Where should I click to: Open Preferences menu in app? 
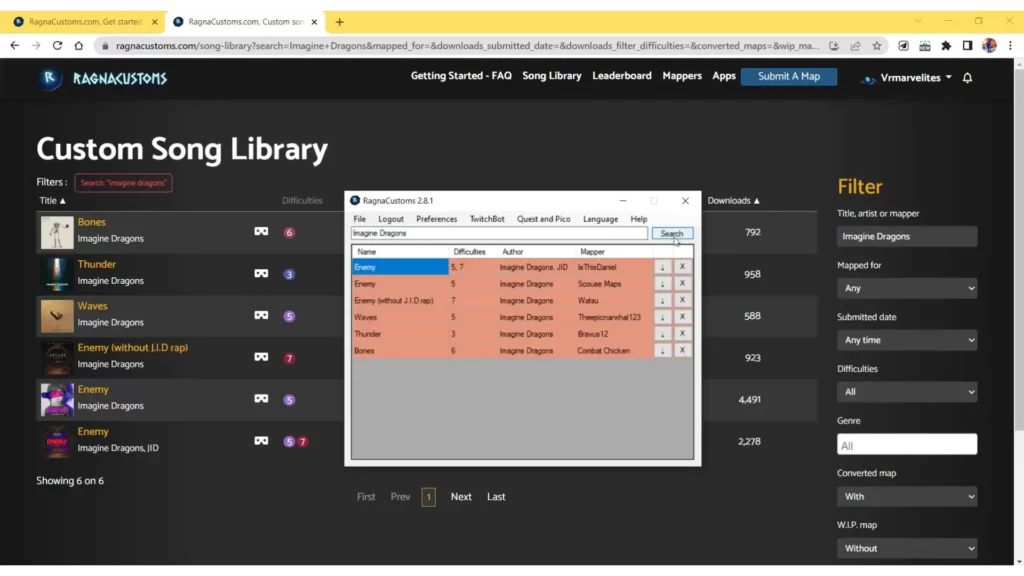point(436,219)
